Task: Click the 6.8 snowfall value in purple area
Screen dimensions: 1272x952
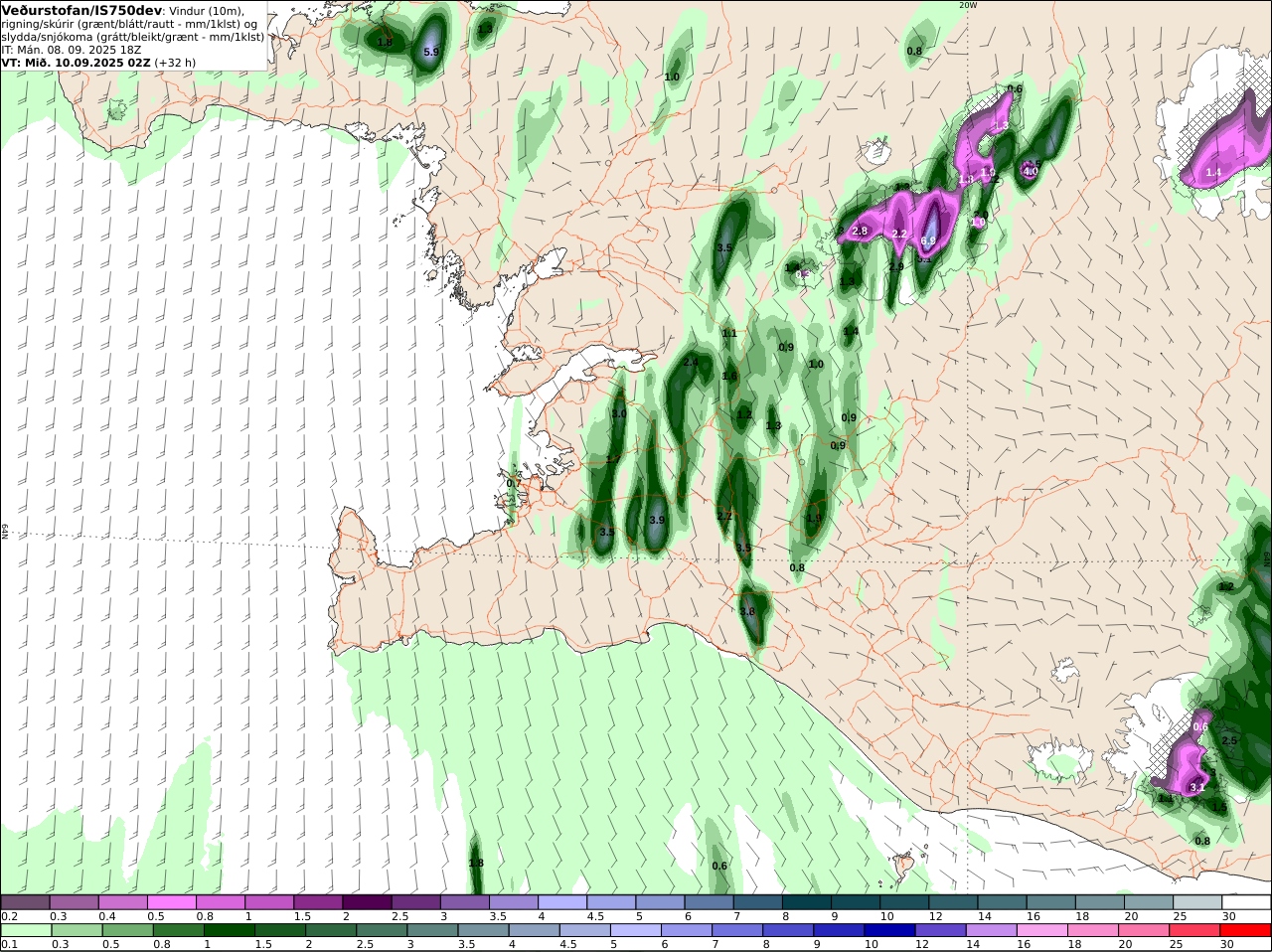Action: (x=929, y=240)
